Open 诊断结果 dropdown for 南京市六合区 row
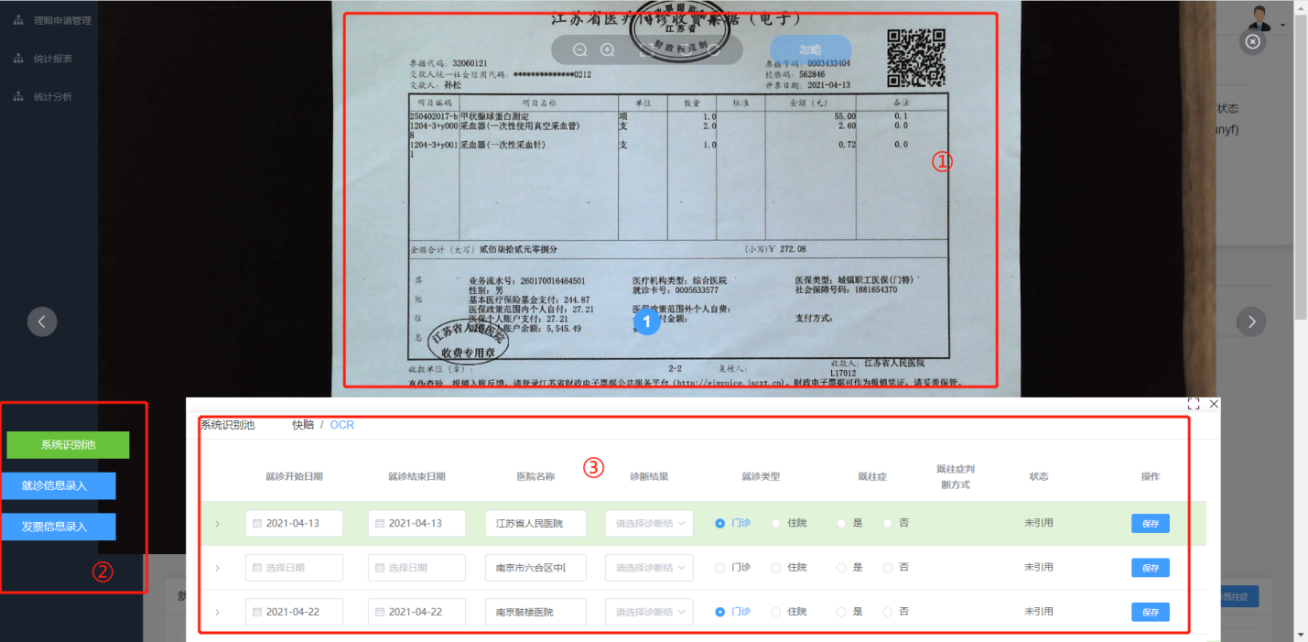The width and height of the screenshot is (1308, 642). (649, 568)
